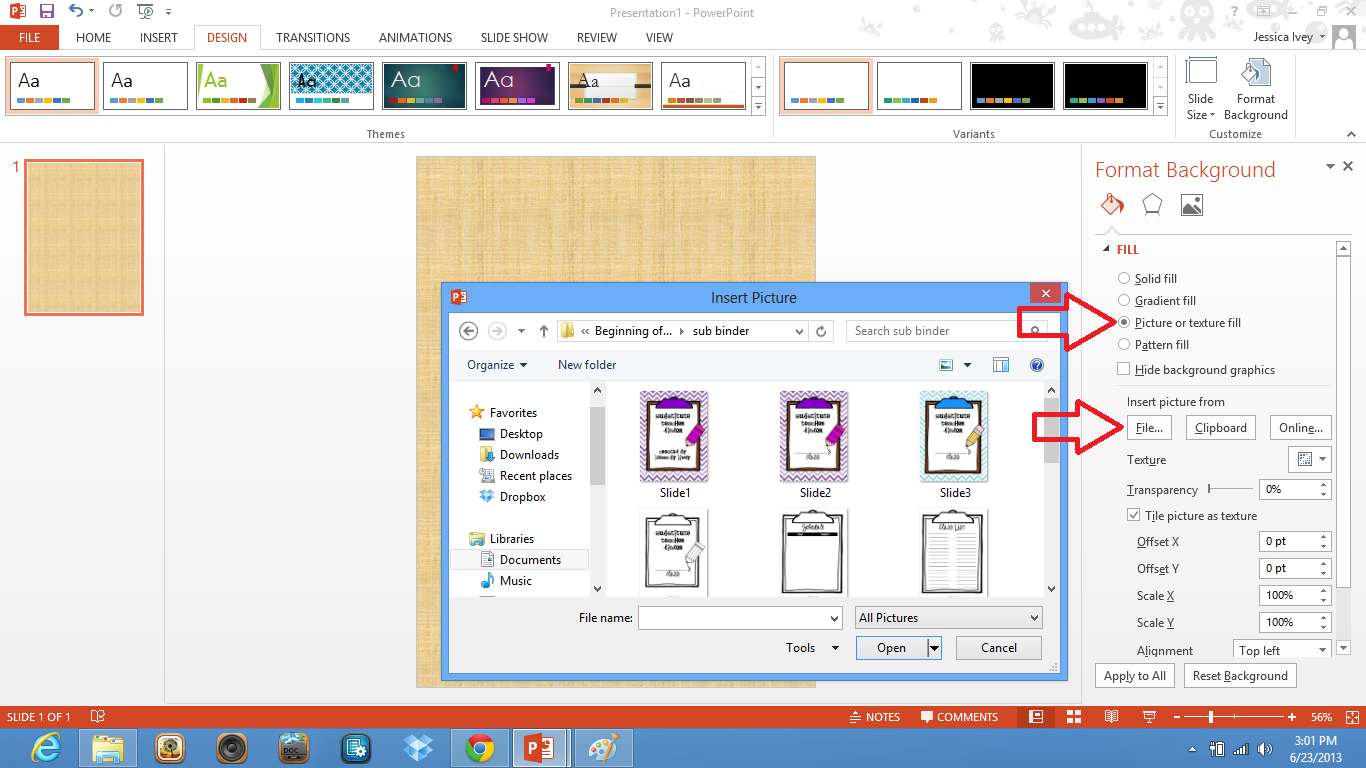1366x768 pixels.
Task: Refresh the sub binder folder listing
Action: (822, 331)
